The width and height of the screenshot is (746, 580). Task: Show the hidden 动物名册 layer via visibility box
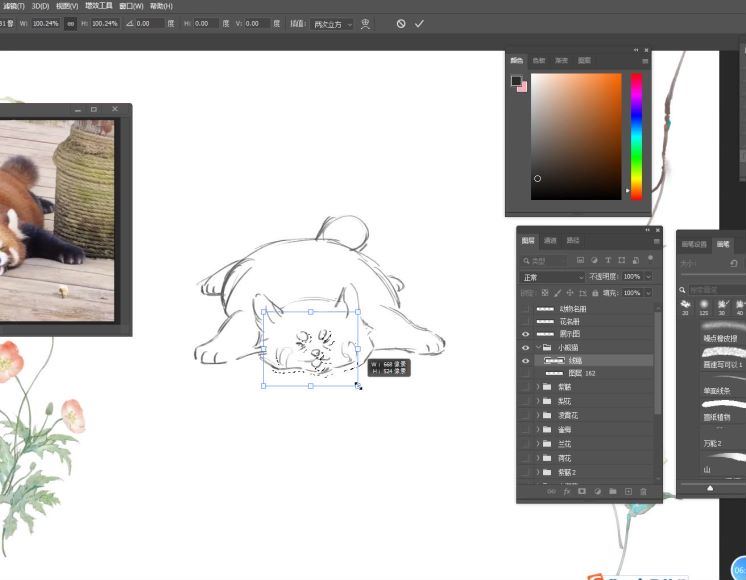(525, 309)
